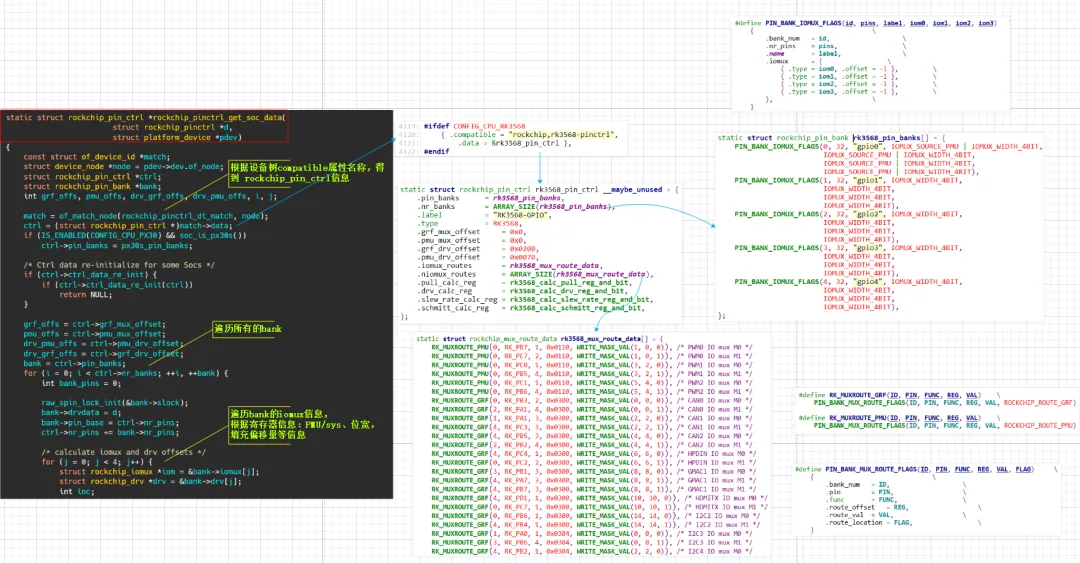Click the for loop over ctrl->nr_banks
This screenshot has height=563, width=1080.
[125, 373]
